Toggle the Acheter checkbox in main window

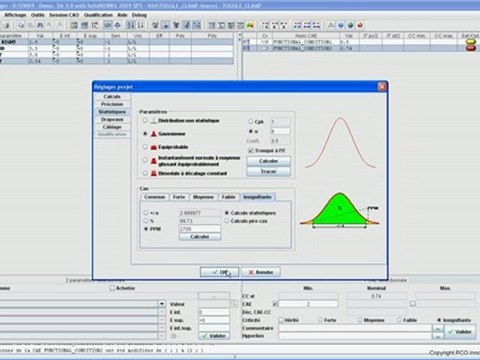click(x=112, y=288)
